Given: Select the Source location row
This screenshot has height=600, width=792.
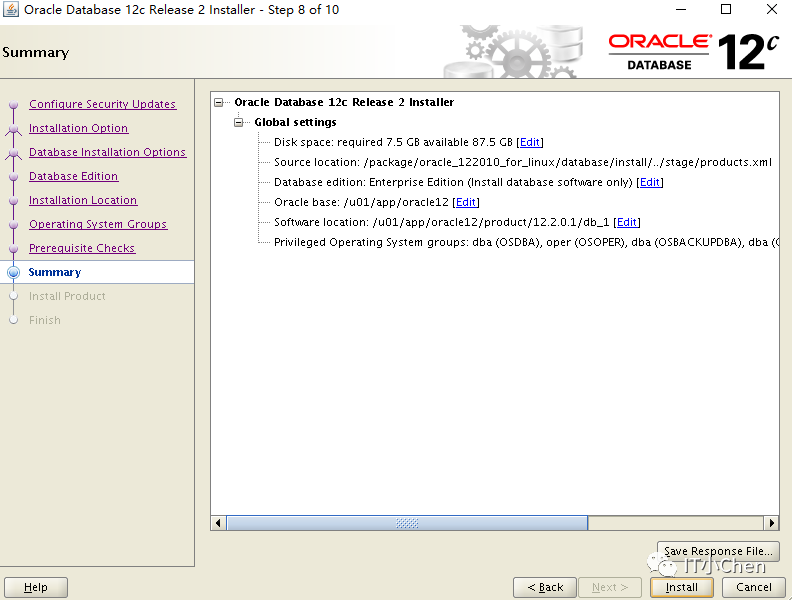Looking at the screenshot, I should [523, 163].
